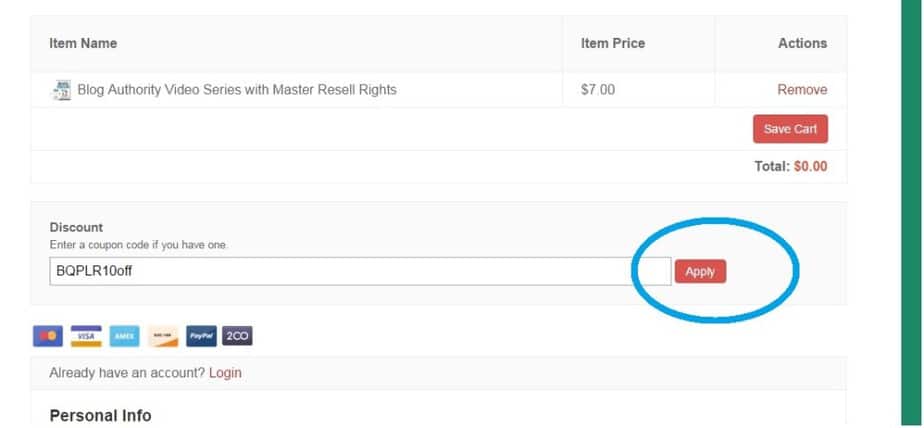Remove the Blog Authority item from cart

click(802, 90)
